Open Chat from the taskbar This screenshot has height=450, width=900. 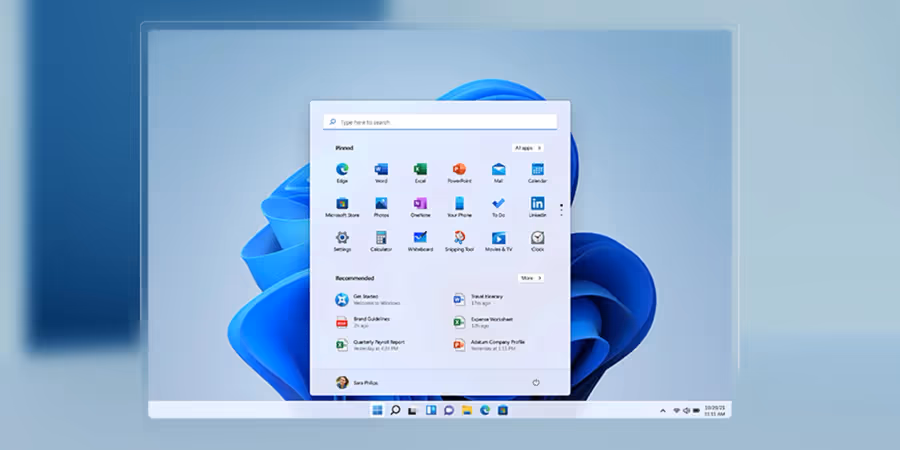coord(449,410)
